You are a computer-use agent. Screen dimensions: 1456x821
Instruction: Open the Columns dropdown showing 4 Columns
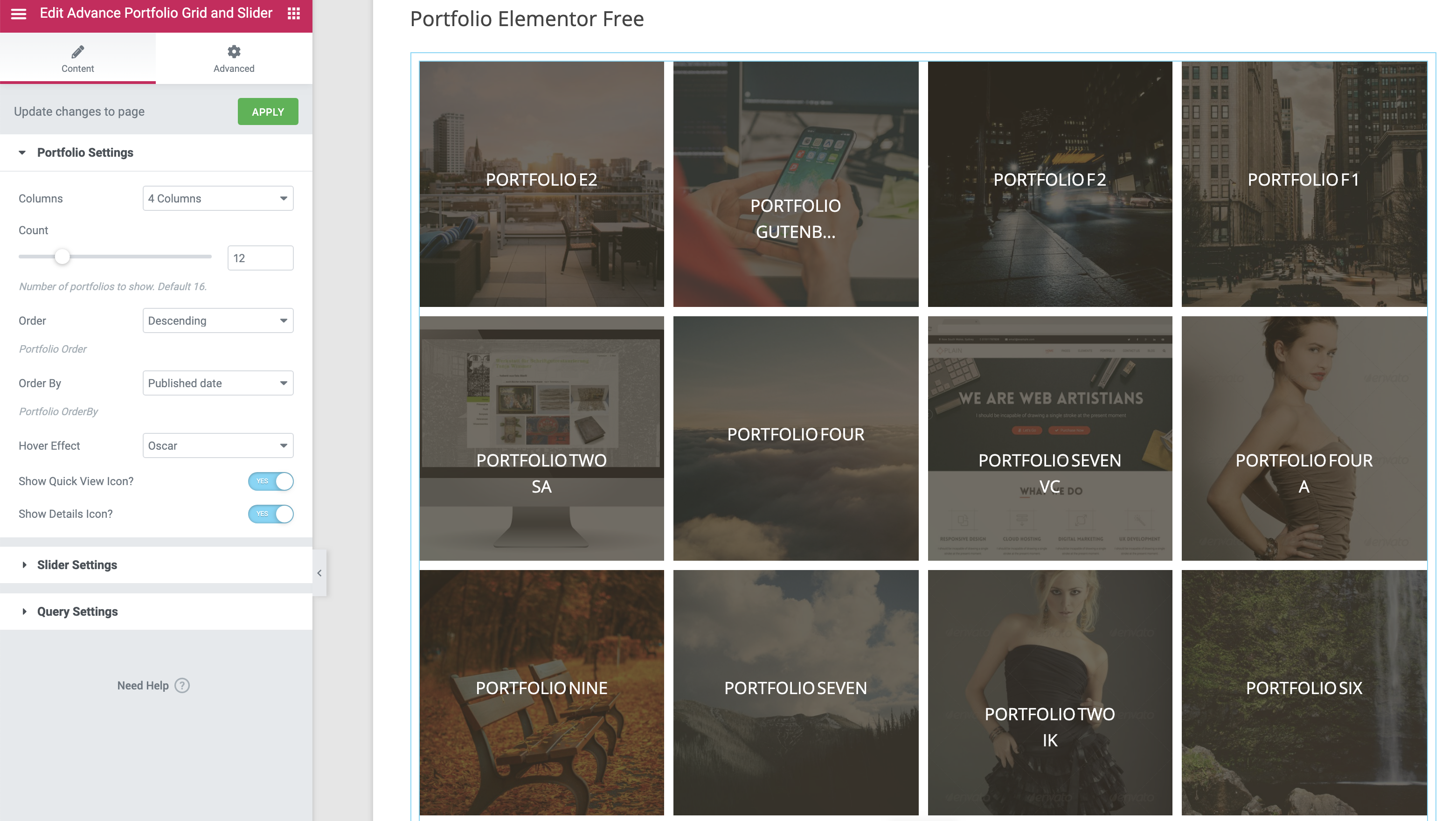[218, 198]
